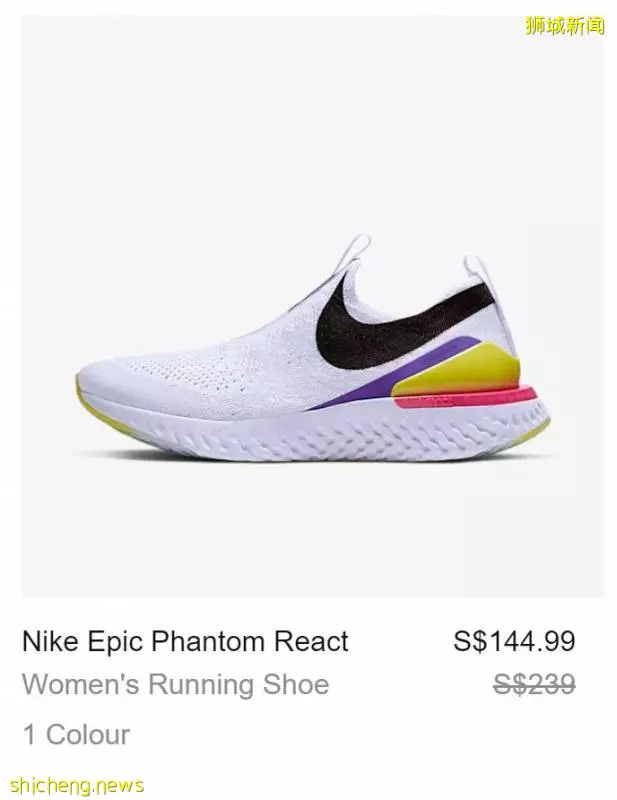The image size is (617, 800).
Task: Click the white wavy React foam midsole
Action: 327,428
